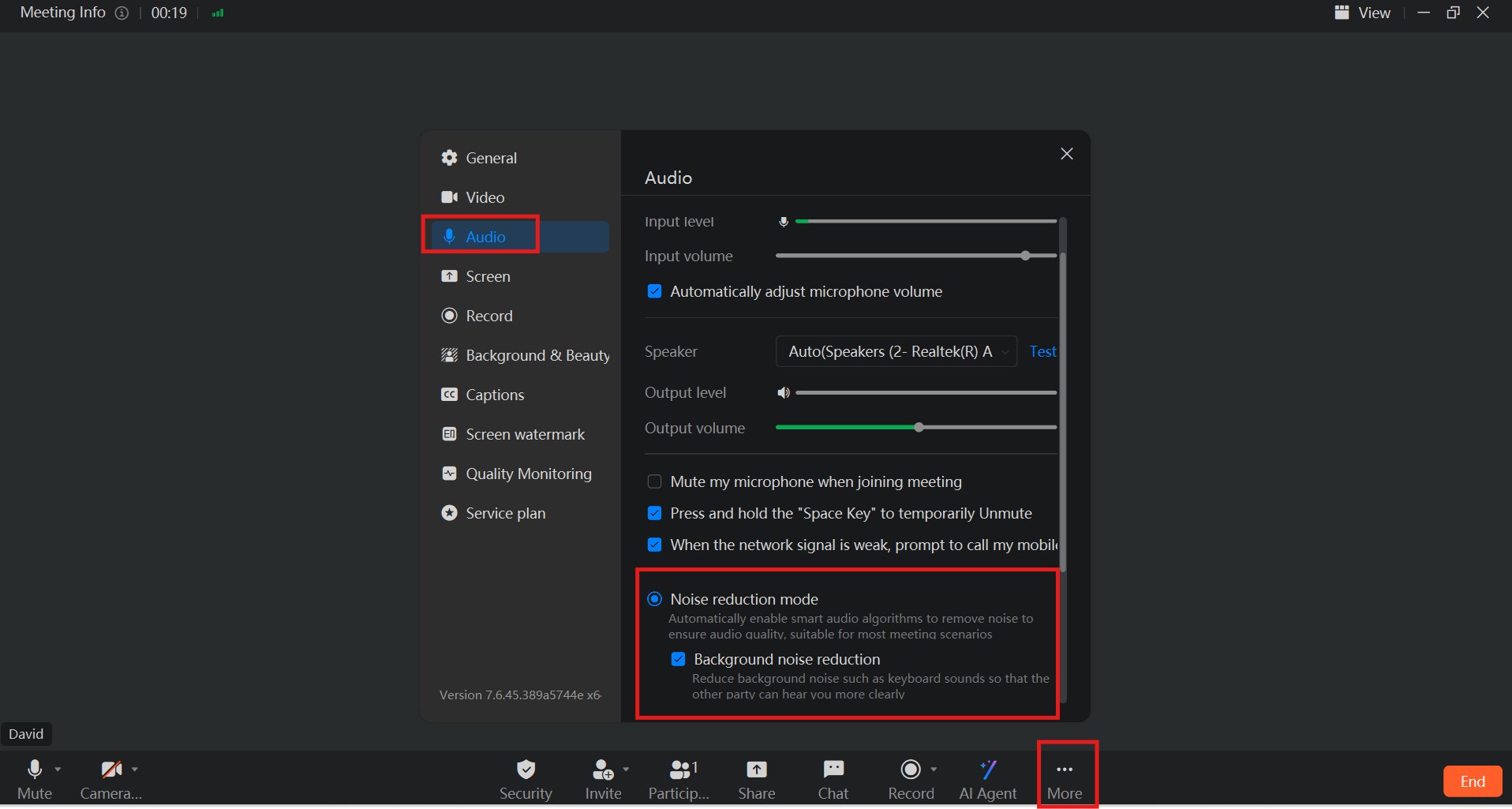Click the input level microphone icon
Viewport: 1512px width, 809px height.
click(784, 222)
